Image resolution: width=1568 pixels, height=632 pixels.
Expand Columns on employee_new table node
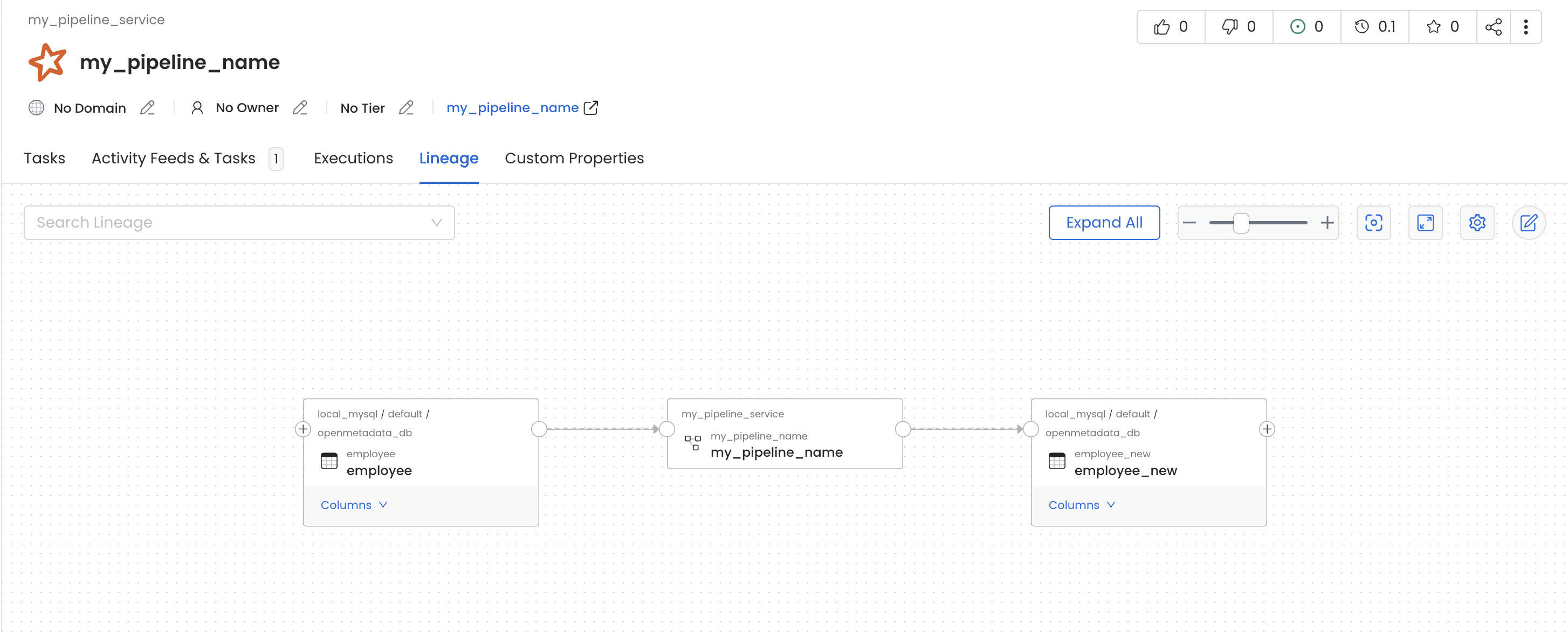[x=1082, y=505]
